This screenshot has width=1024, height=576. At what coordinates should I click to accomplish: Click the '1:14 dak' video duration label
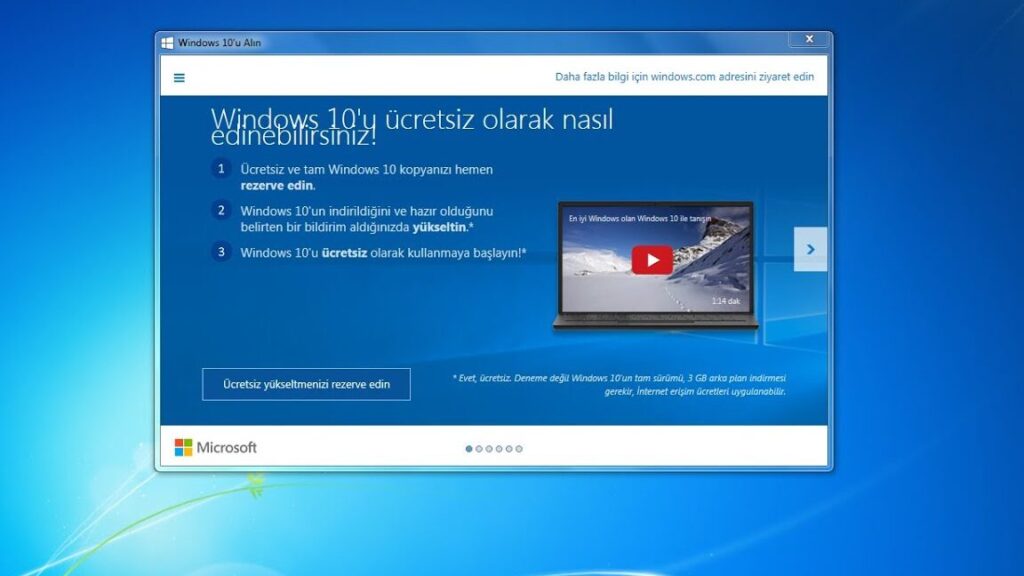[x=727, y=300]
